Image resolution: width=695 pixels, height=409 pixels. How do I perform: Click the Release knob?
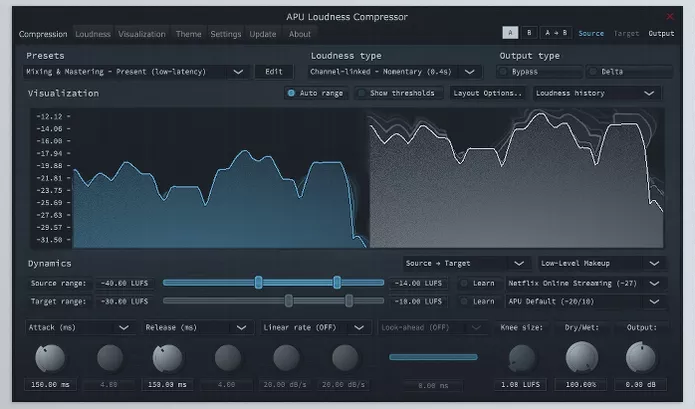coord(168,358)
